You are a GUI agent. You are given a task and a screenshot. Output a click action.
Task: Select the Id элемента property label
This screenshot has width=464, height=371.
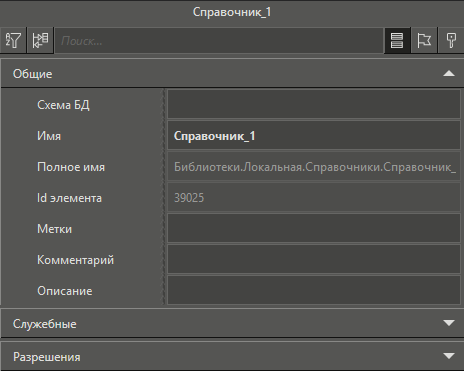pyautogui.click(x=69, y=198)
